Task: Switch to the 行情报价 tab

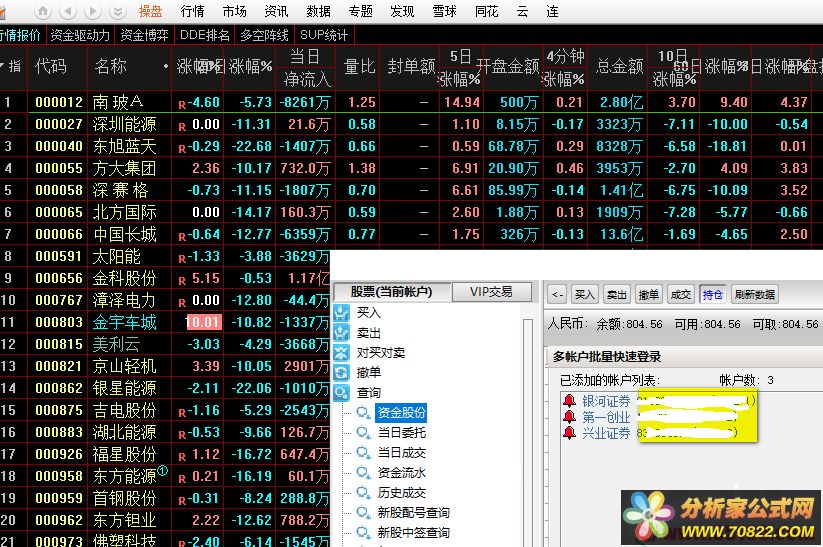Action: tap(21, 35)
